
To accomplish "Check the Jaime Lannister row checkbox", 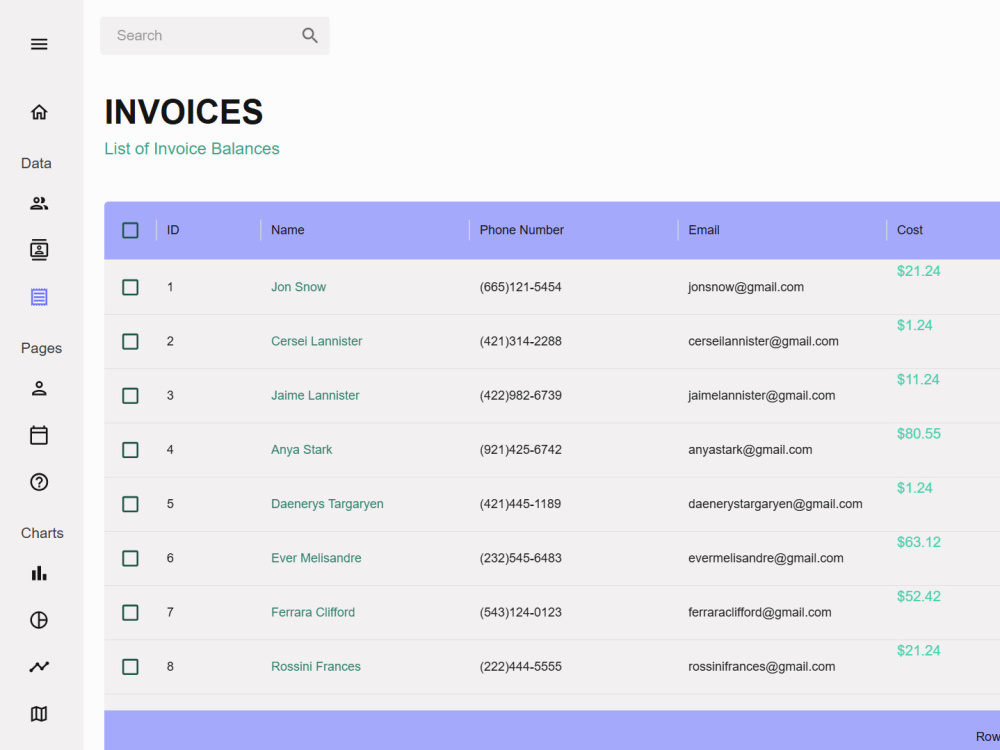I will coord(130,395).
